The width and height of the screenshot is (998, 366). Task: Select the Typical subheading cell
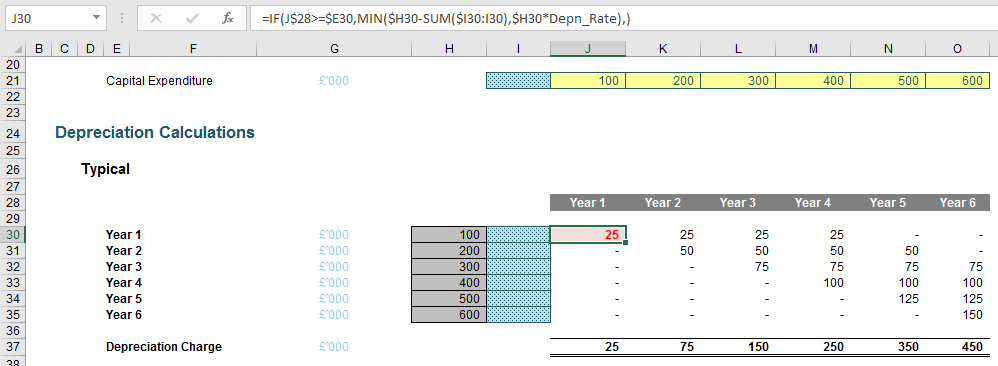click(105, 169)
